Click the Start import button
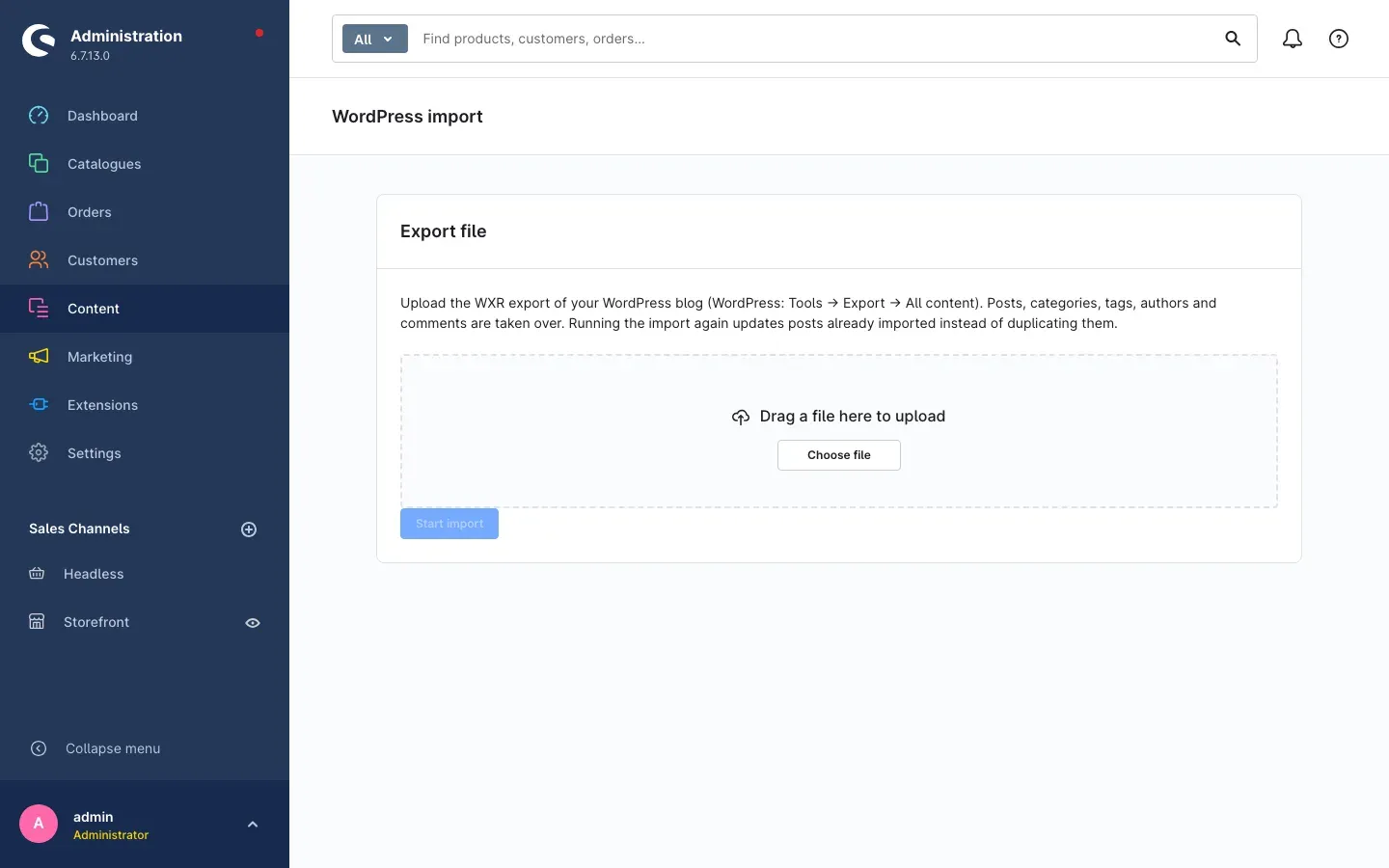1389x868 pixels. 449,524
